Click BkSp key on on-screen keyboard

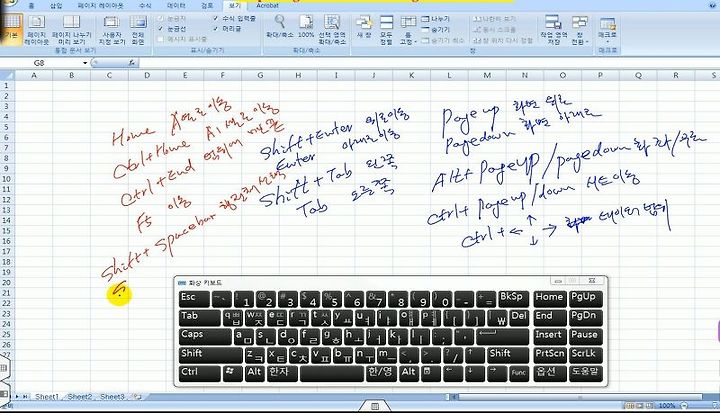(x=513, y=299)
